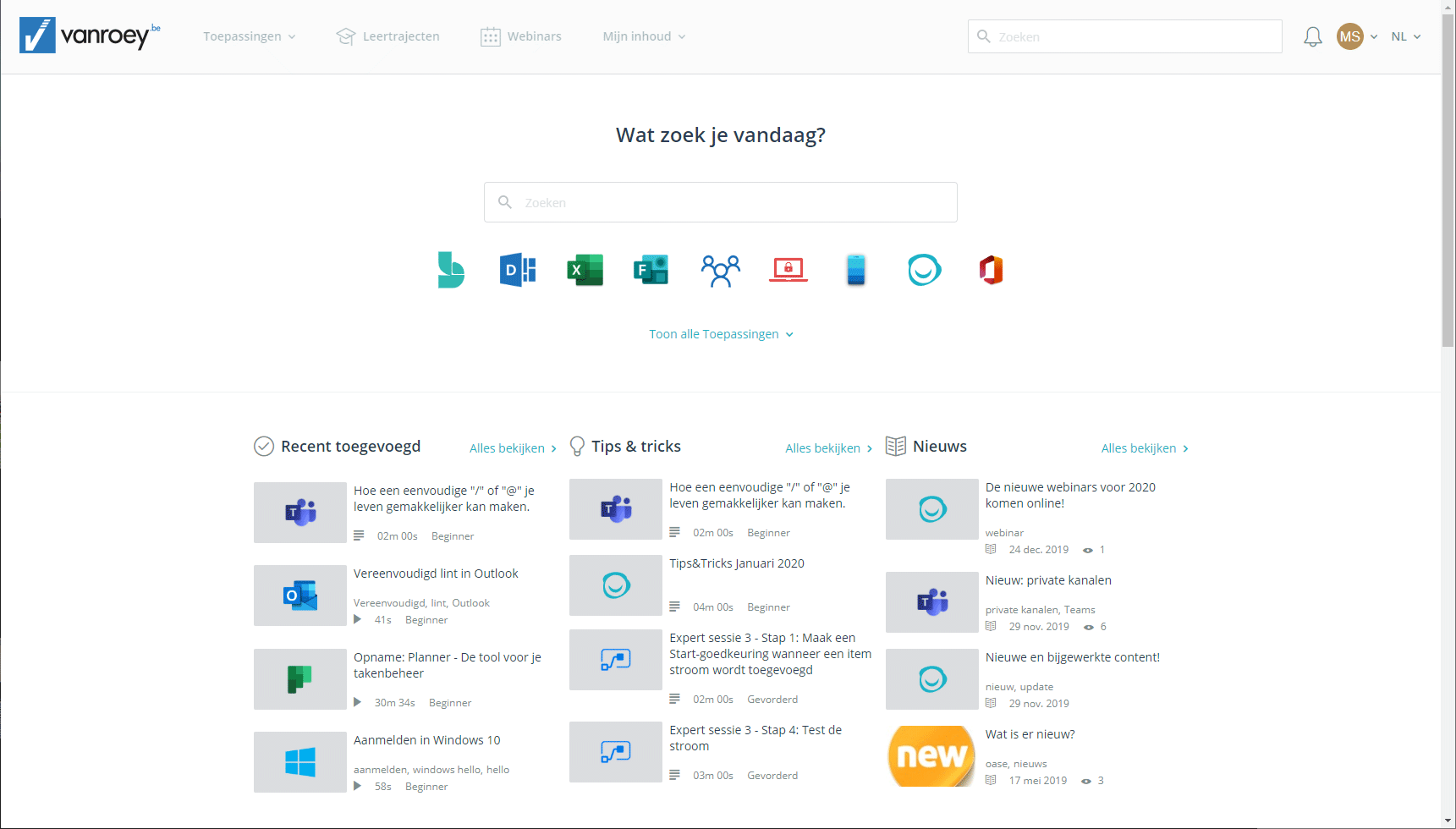Open Opname: Planner takenbeheer title
The width and height of the screenshot is (1456, 829).
pyautogui.click(x=448, y=665)
